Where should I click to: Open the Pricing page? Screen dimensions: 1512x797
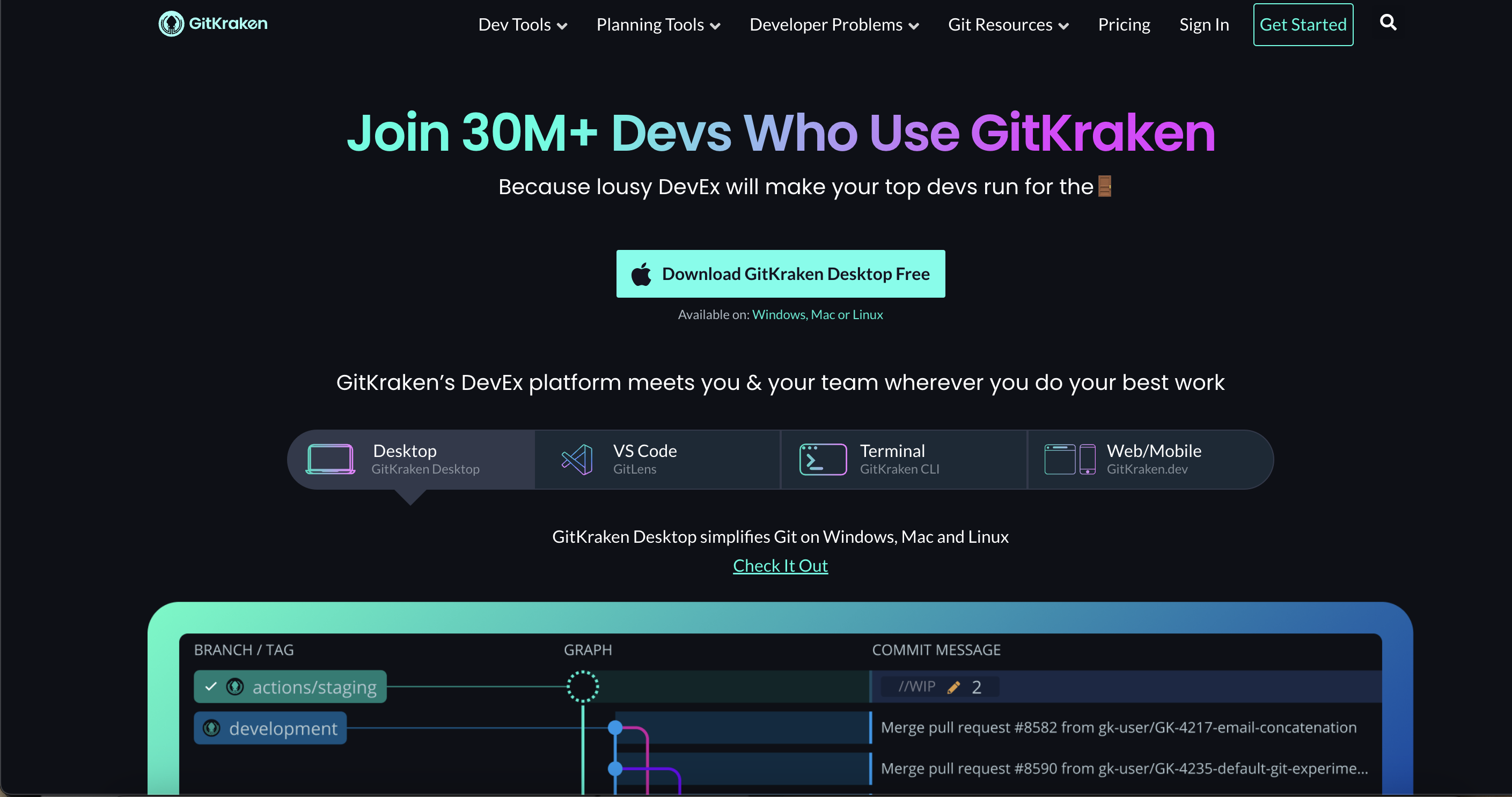(1124, 25)
